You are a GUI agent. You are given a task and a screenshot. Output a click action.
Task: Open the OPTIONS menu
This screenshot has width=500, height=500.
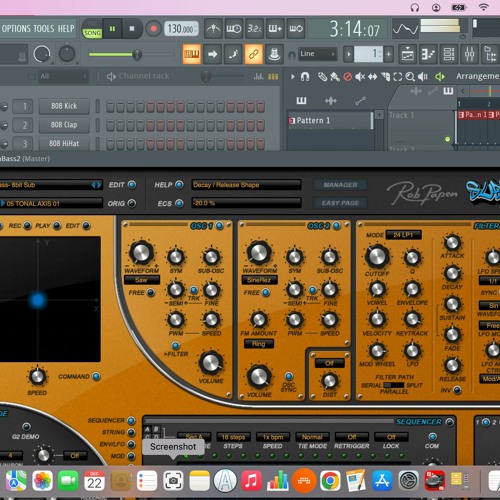click(16, 29)
